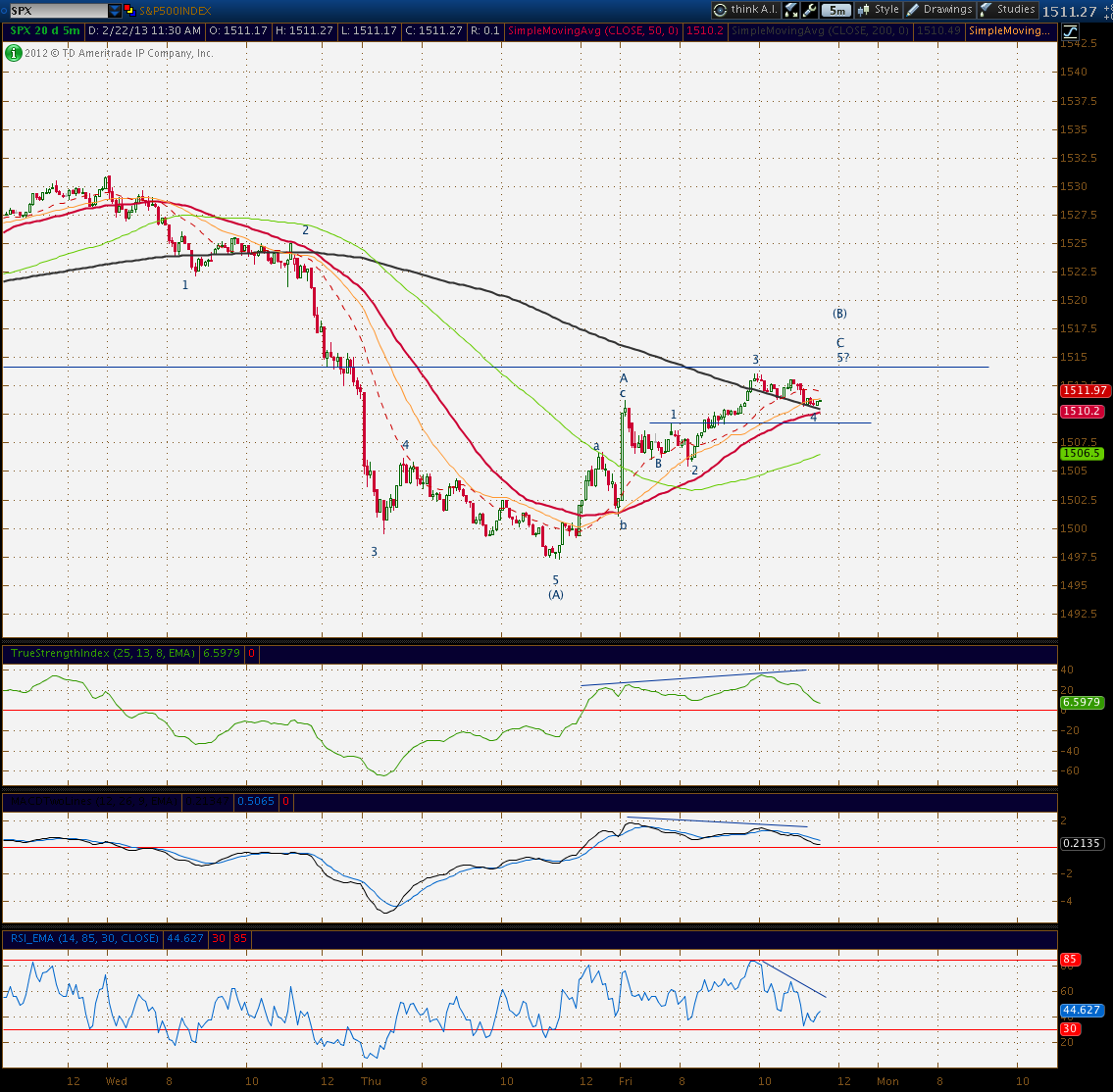This screenshot has height=1092, width=1113.
Task: Open the 5m timeframe selector
Action: [x=836, y=10]
